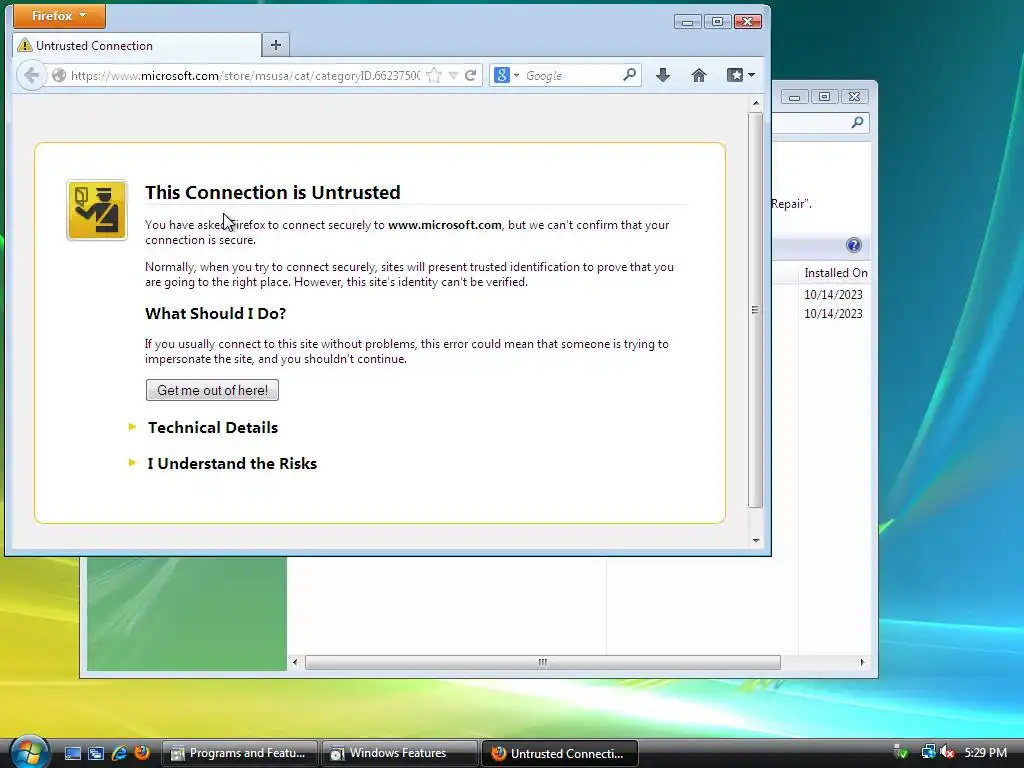The height and width of the screenshot is (768, 1024).
Task: Open a new tab with plus button
Action: point(276,45)
